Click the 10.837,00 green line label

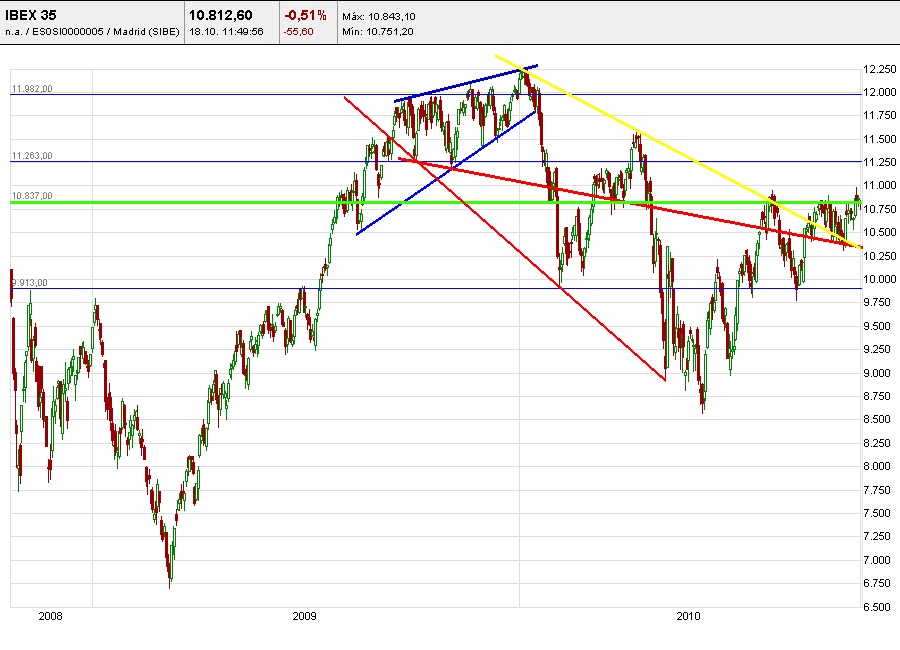32,196
